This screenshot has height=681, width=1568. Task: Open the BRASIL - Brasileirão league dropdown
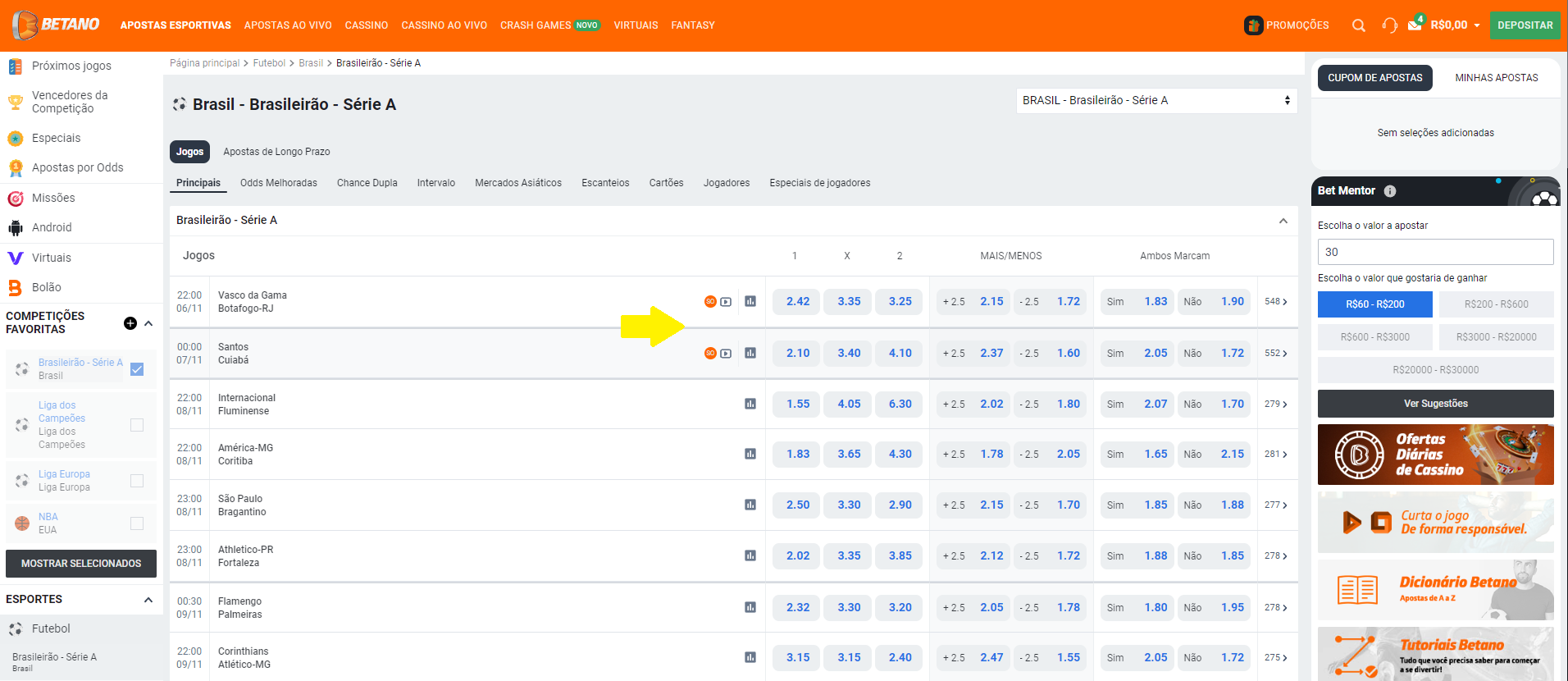1156,100
